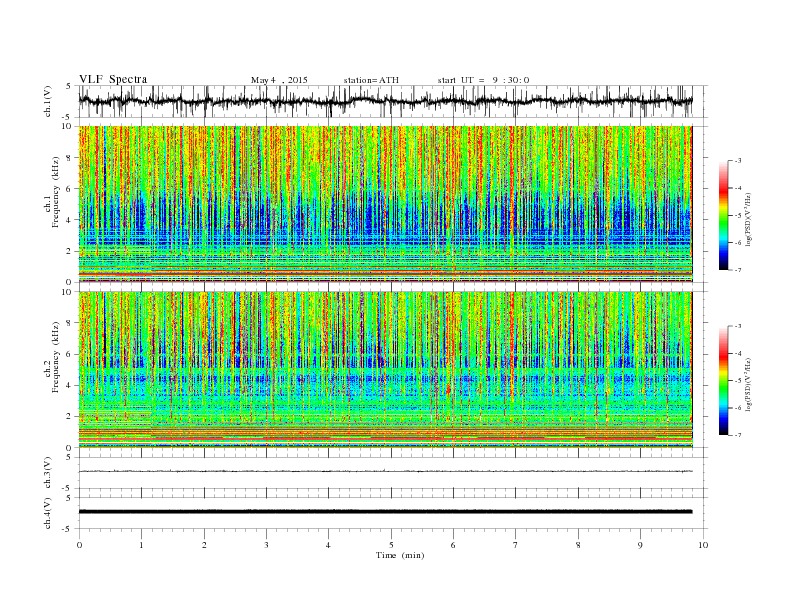Click the 'station=ATH' label
Screen dimensions: 792x612
(371, 80)
